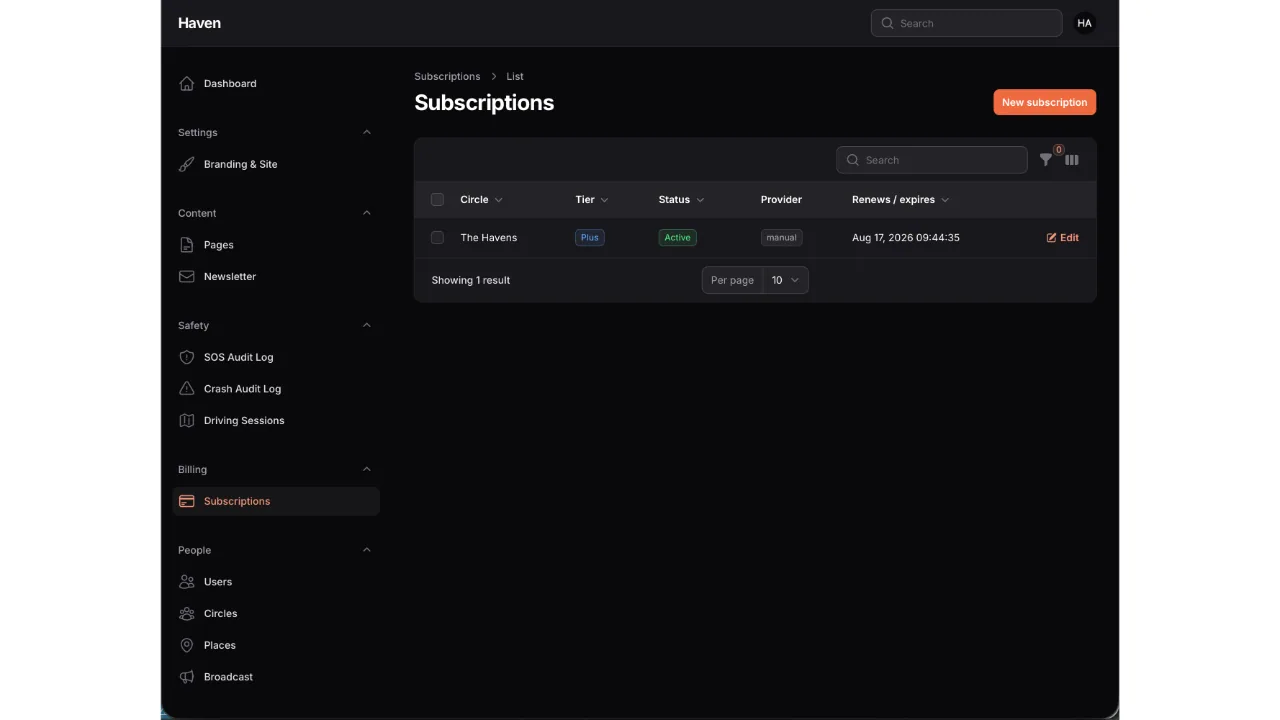Sort by Renews / expires column

tap(900, 200)
